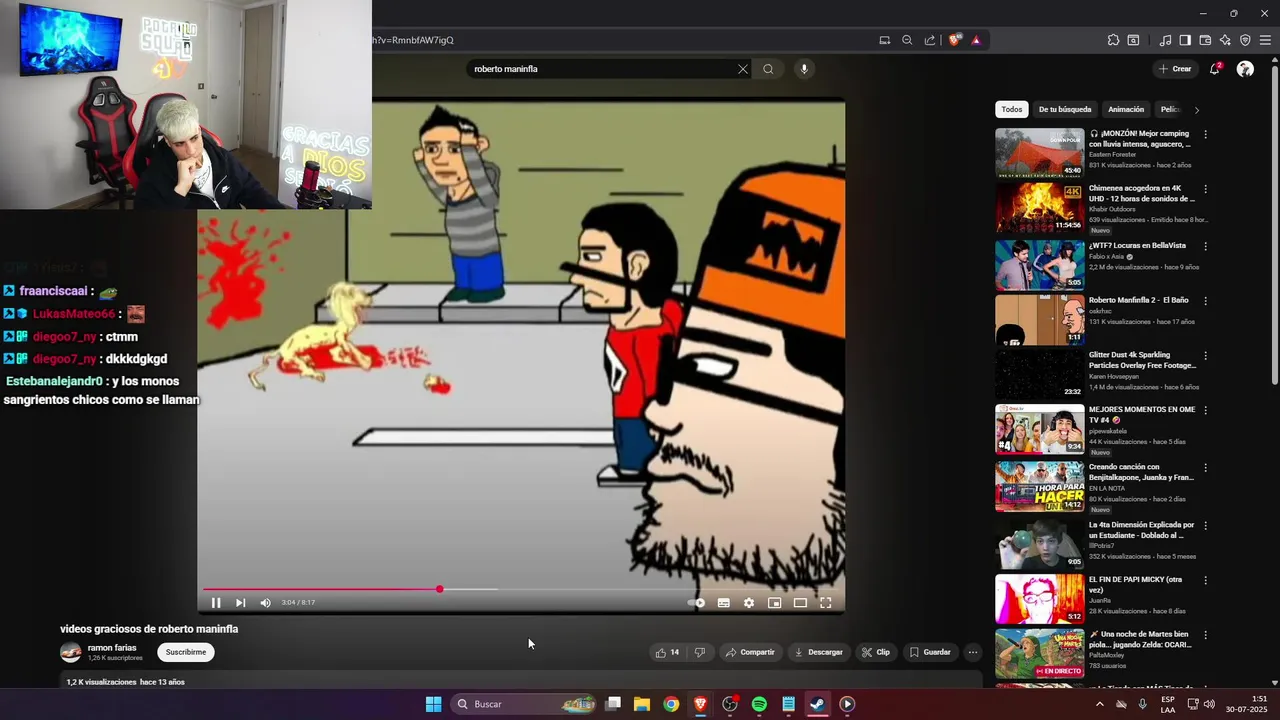1280x720 pixels.
Task: Open YouTube notifications bell
Action: (x=1215, y=69)
